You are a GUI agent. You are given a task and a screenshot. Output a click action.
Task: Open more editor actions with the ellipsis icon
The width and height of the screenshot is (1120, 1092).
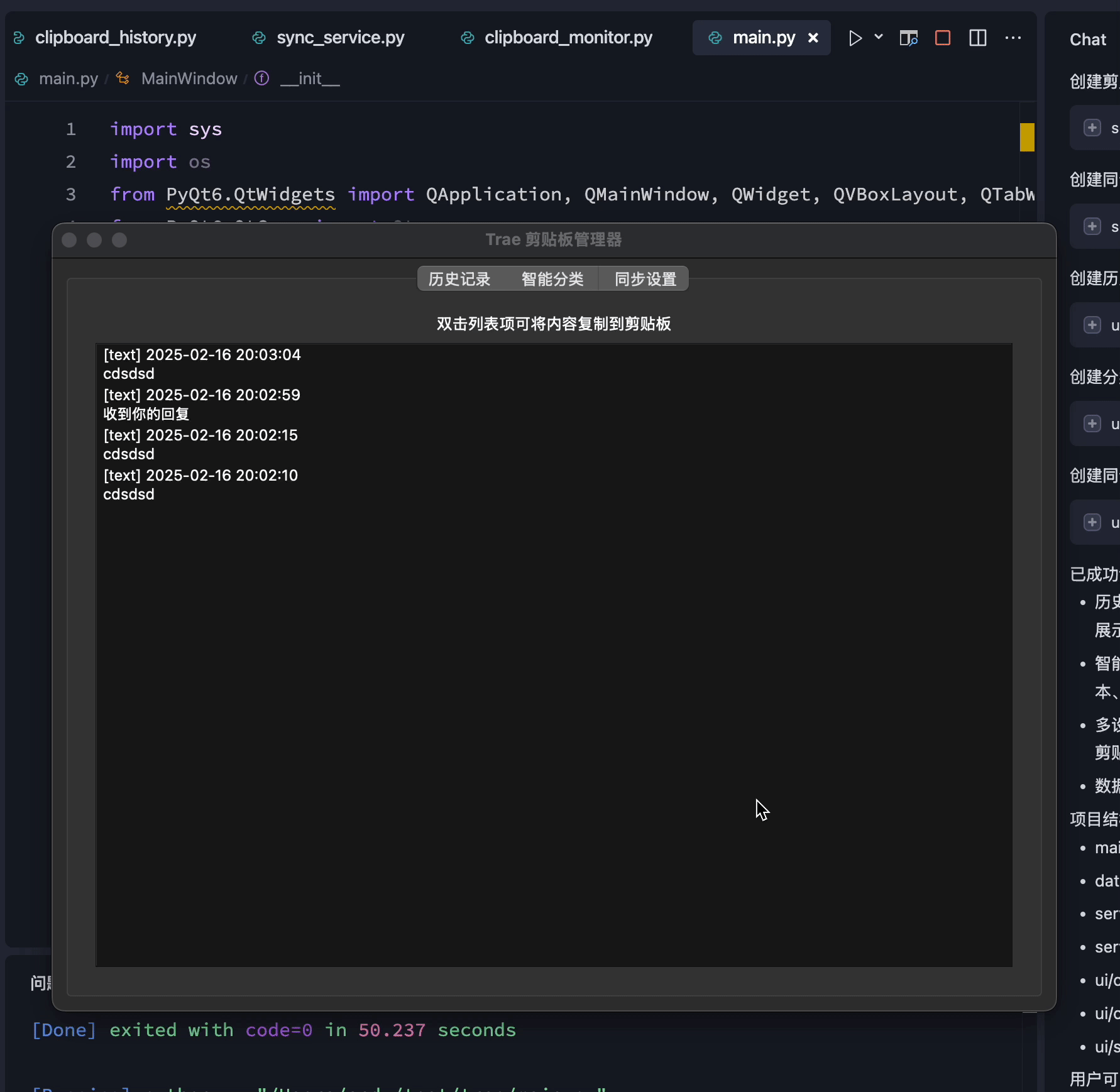[x=1013, y=38]
